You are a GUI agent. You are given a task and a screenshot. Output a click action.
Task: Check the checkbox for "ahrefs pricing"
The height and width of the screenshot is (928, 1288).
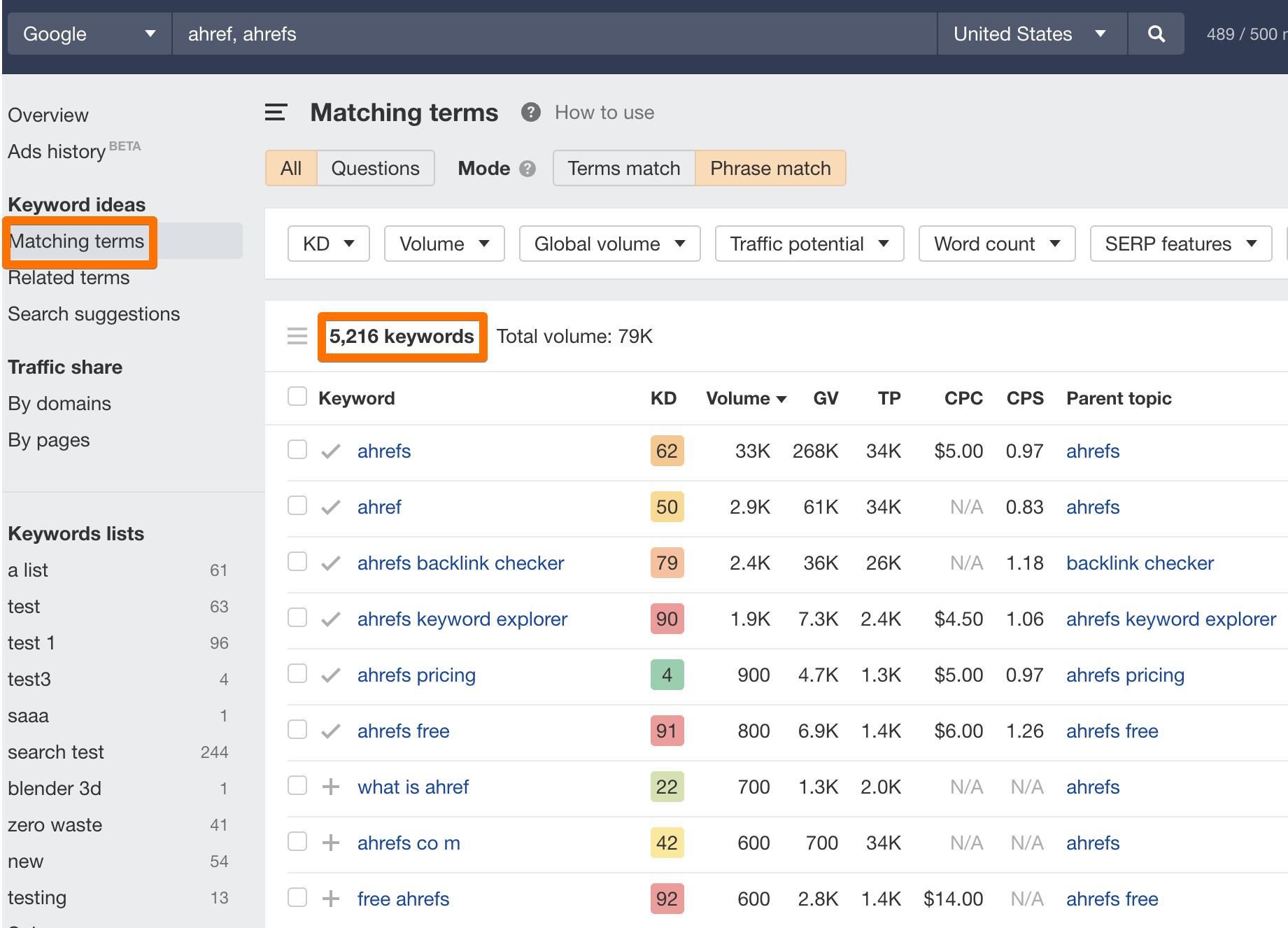pyautogui.click(x=297, y=674)
